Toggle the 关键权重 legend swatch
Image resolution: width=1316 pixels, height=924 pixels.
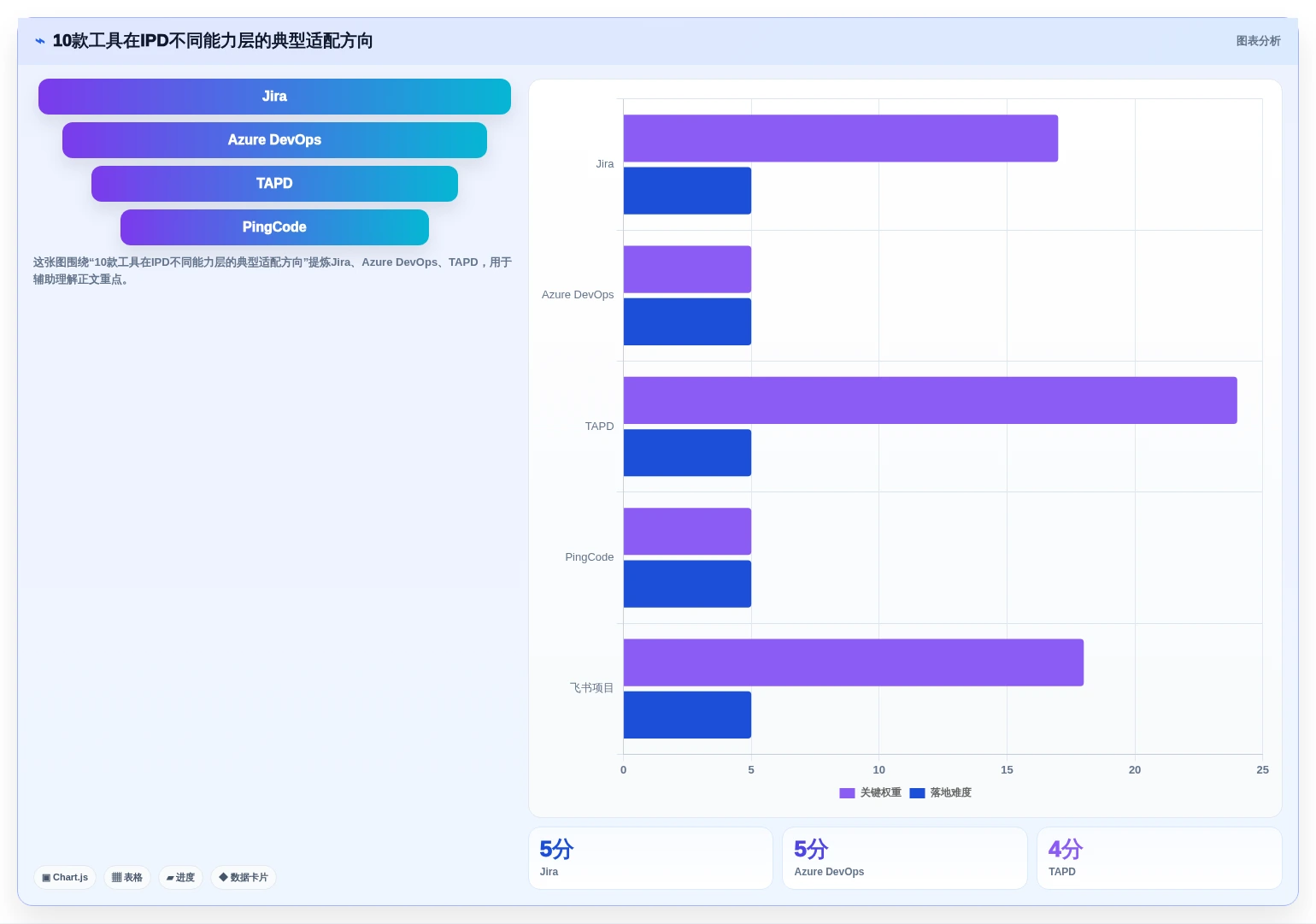click(847, 793)
